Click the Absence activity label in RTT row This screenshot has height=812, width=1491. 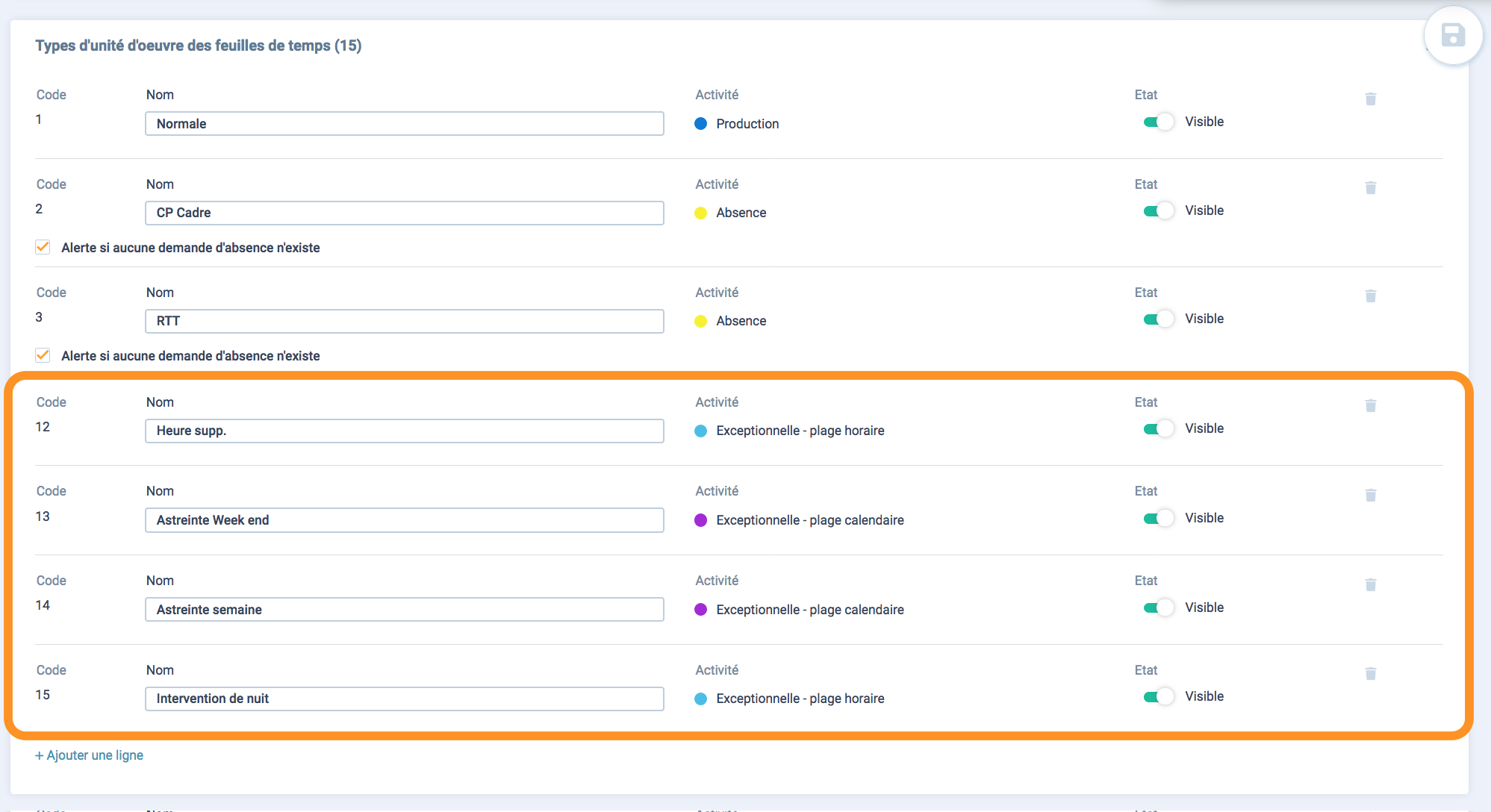pos(741,321)
